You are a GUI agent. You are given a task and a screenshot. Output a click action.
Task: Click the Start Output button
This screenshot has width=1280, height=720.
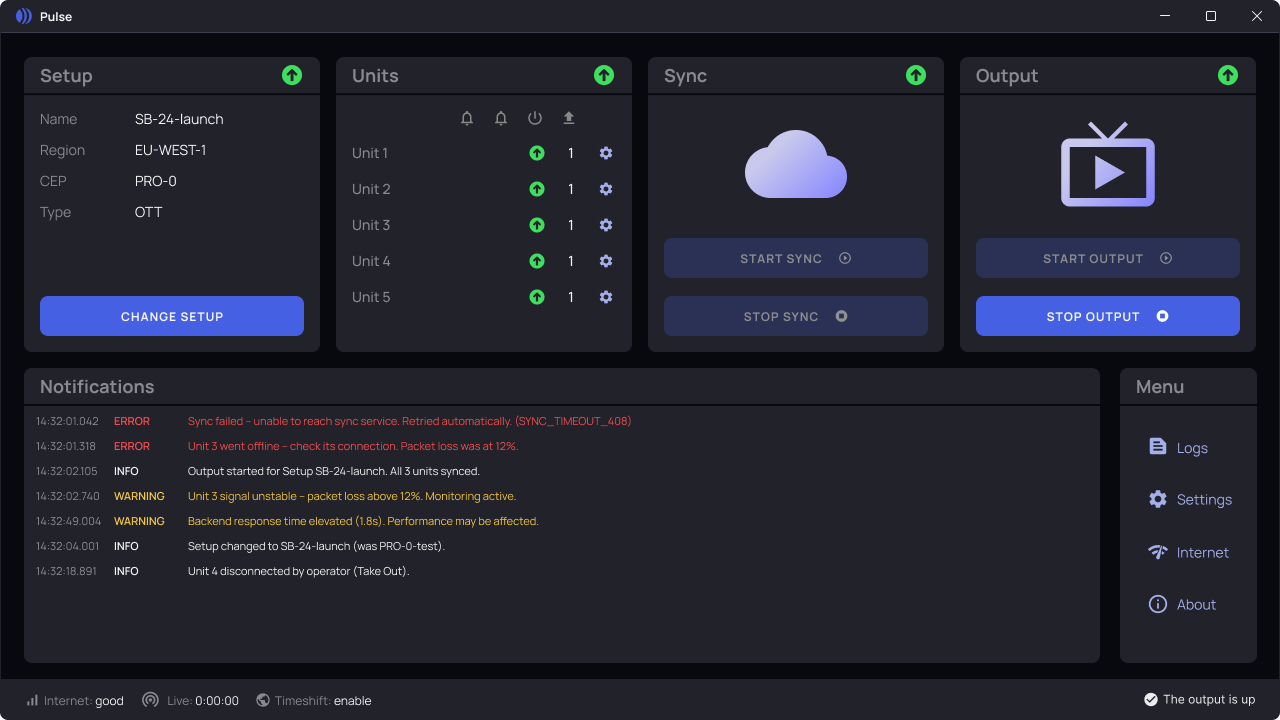[x=1108, y=258]
